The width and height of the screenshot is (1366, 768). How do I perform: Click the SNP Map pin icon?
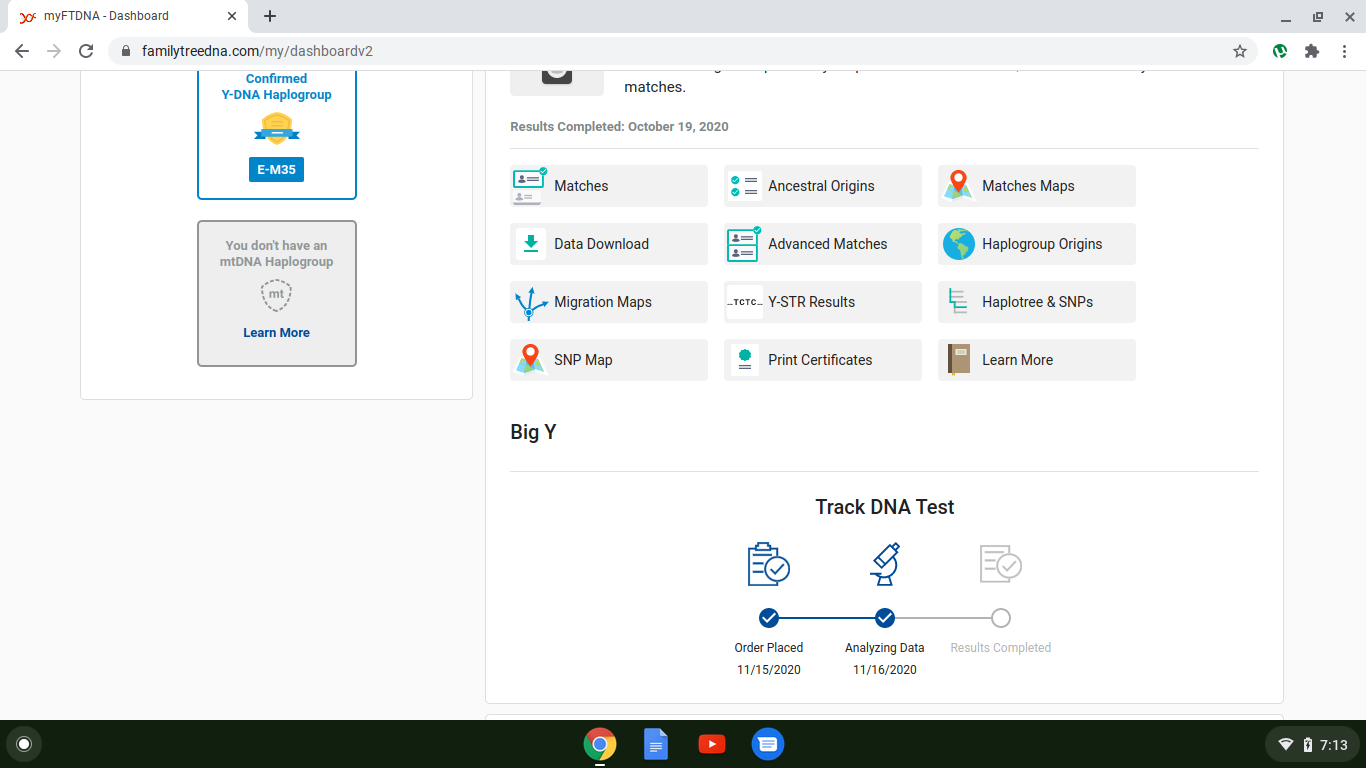pyautogui.click(x=530, y=360)
